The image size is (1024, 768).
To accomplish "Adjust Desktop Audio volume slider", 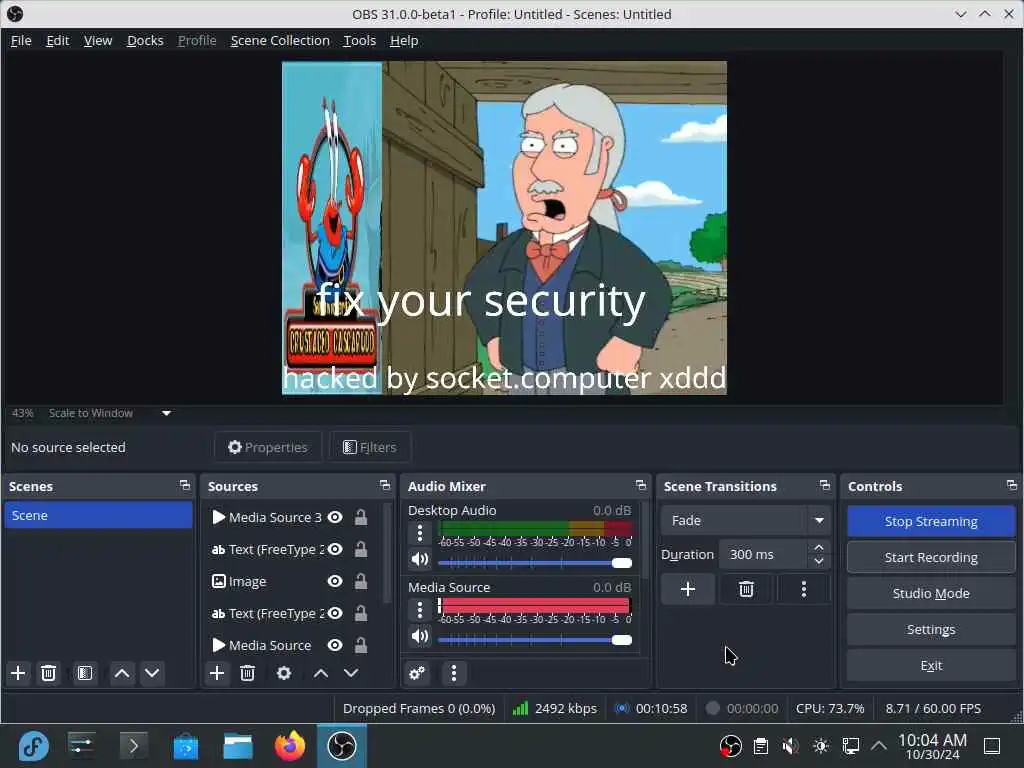I will [x=535, y=563].
